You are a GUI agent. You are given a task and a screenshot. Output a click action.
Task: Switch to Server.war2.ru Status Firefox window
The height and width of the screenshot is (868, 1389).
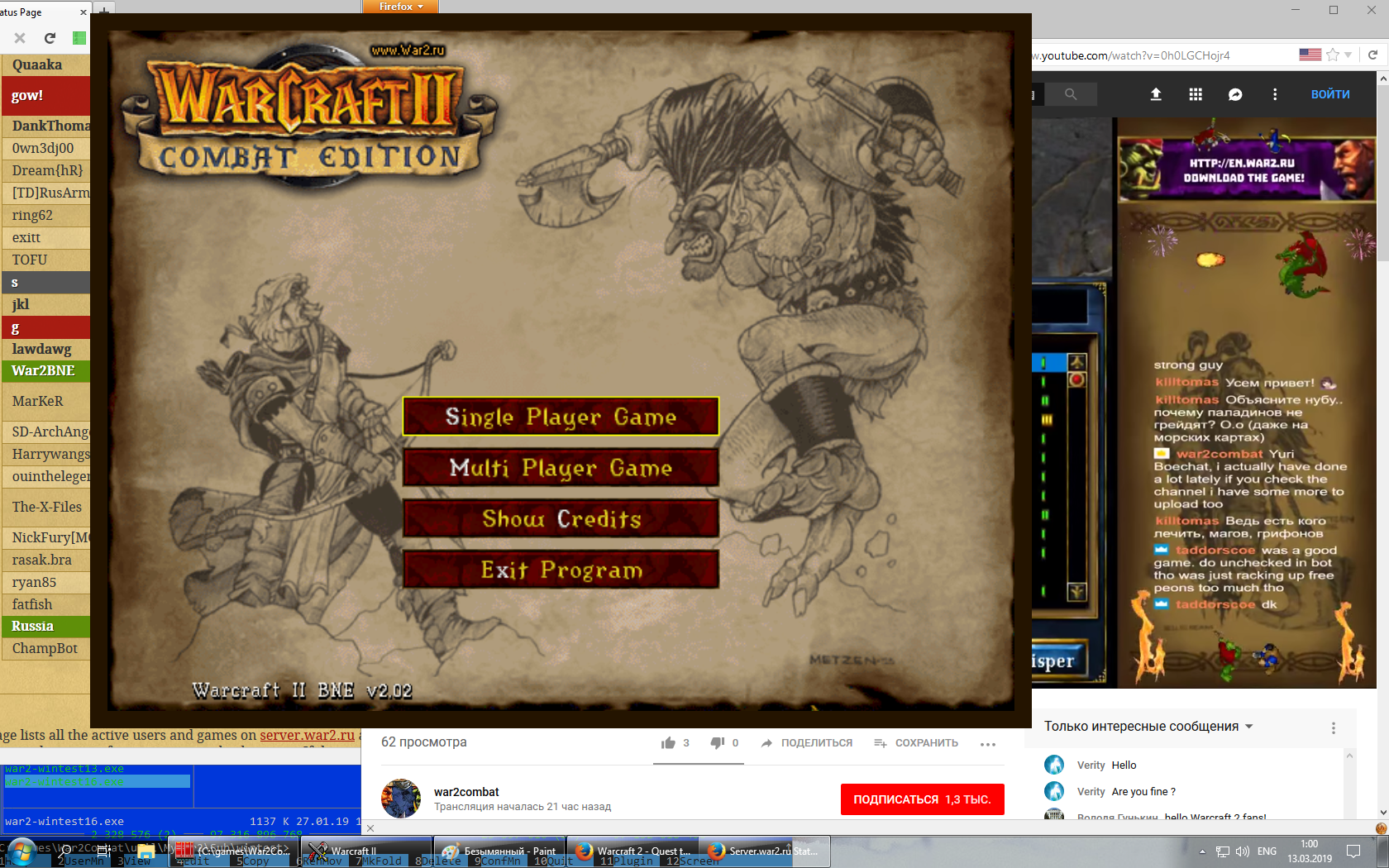[x=765, y=851]
